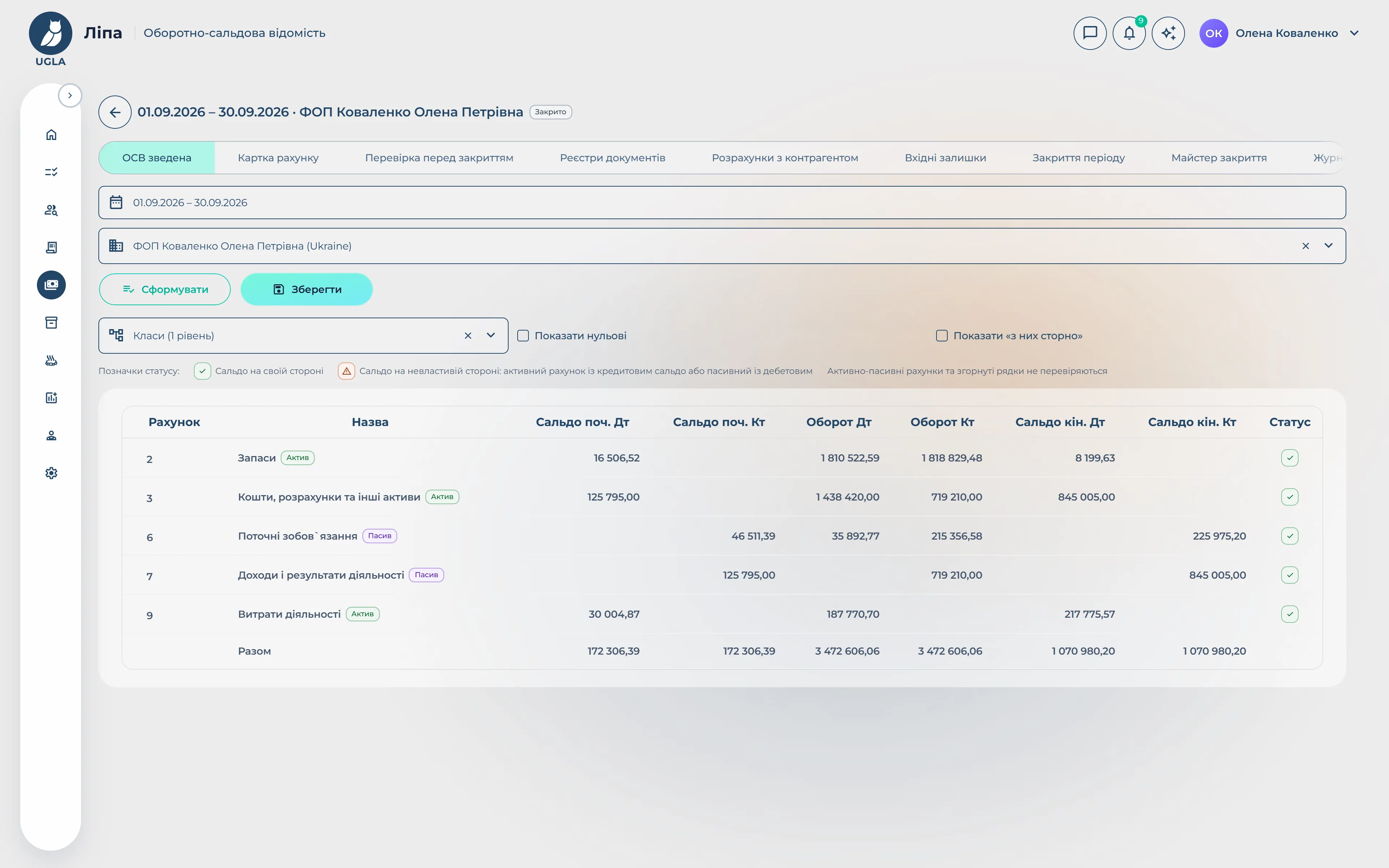
Task: Switch to the Картка рахунку tab
Action: [278, 158]
